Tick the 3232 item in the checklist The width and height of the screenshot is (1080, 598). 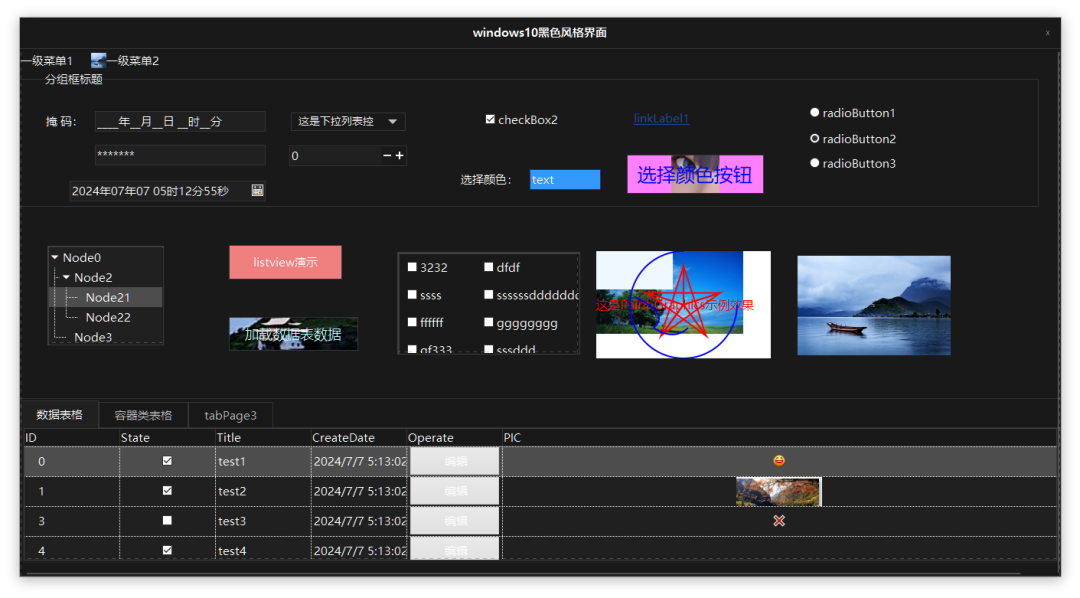click(412, 267)
